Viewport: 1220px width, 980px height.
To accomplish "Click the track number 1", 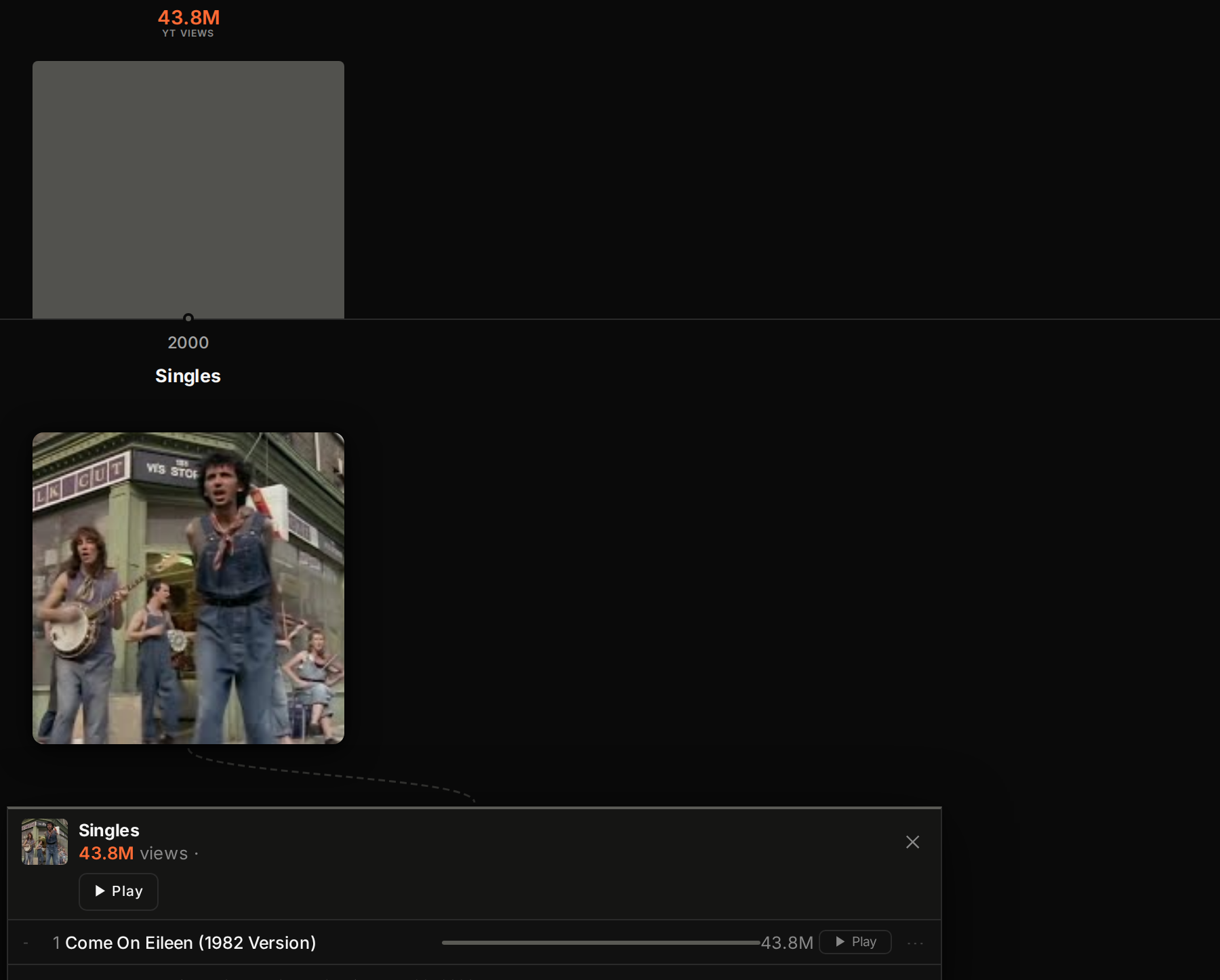I will pyautogui.click(x=56, y=943).
